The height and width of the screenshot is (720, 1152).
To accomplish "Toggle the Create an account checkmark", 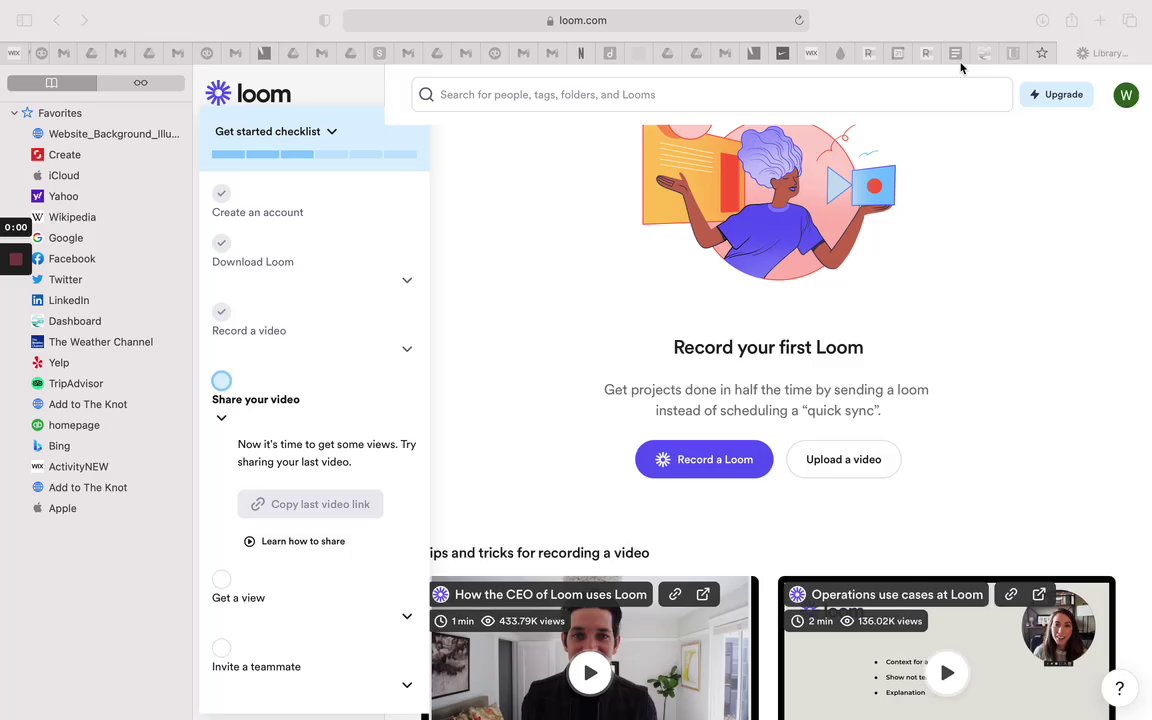I will (221, 193).
